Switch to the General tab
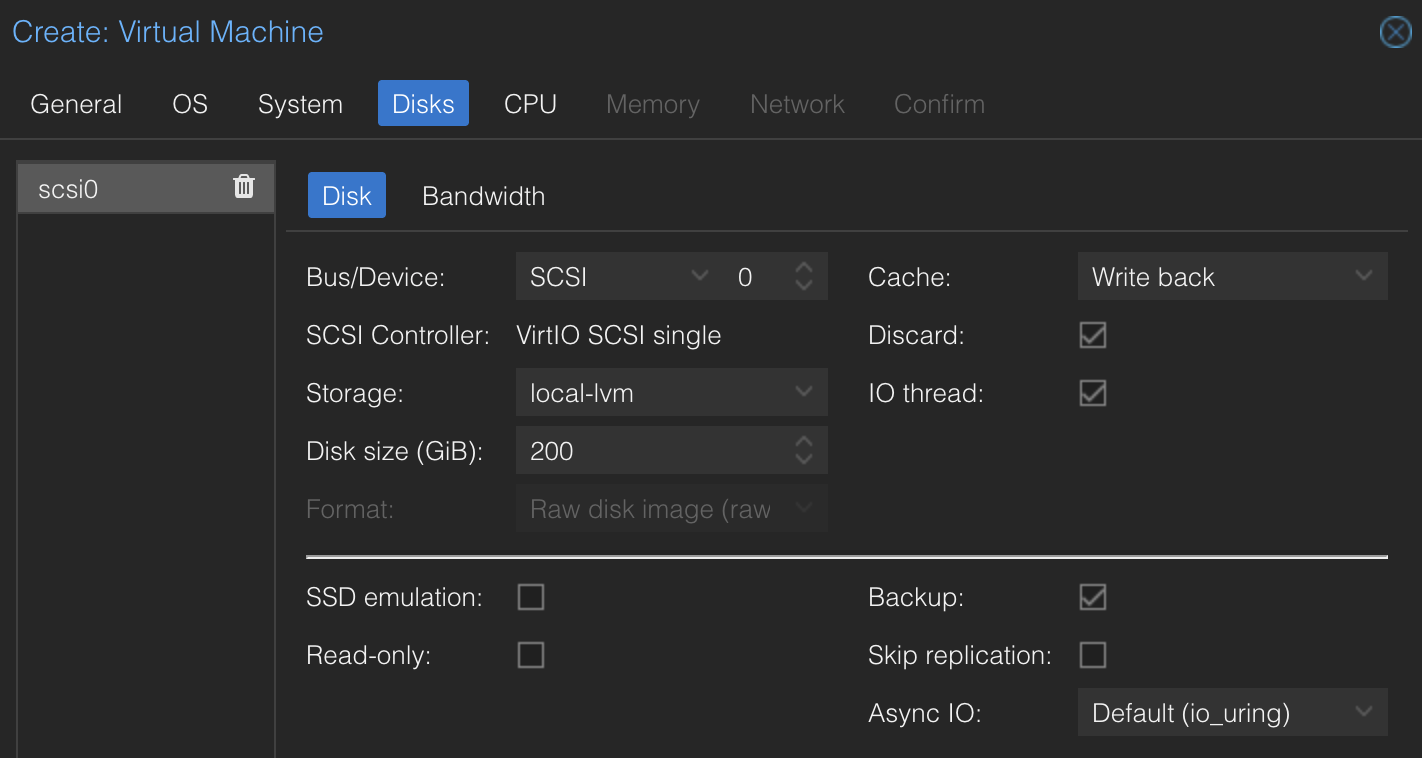The width and height of the screenshot is (1422, 758). (x=76, y=104)
